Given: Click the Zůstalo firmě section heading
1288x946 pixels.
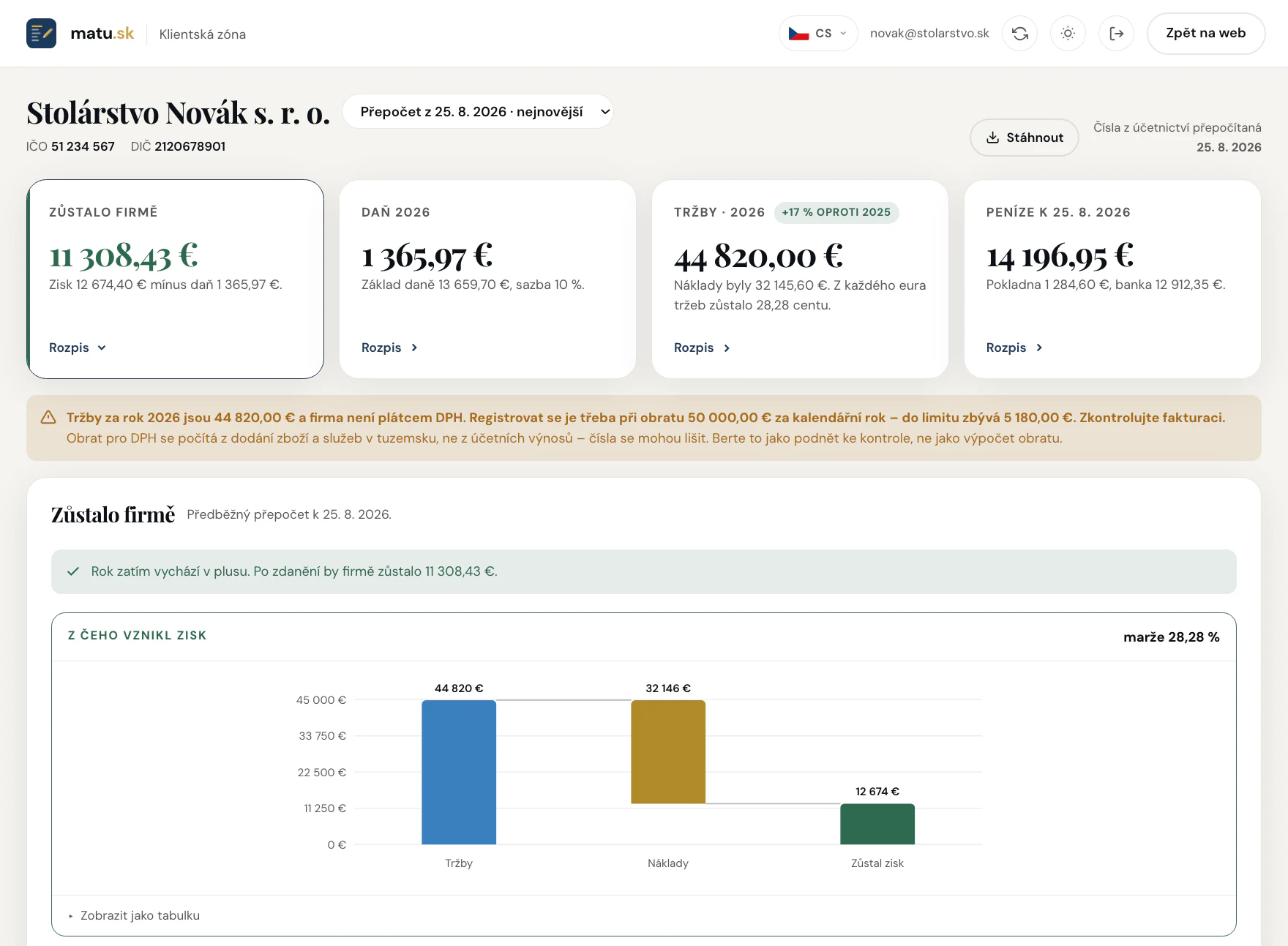Looking at the screenshot, I should pyautogui.click(x=113, y=515).
